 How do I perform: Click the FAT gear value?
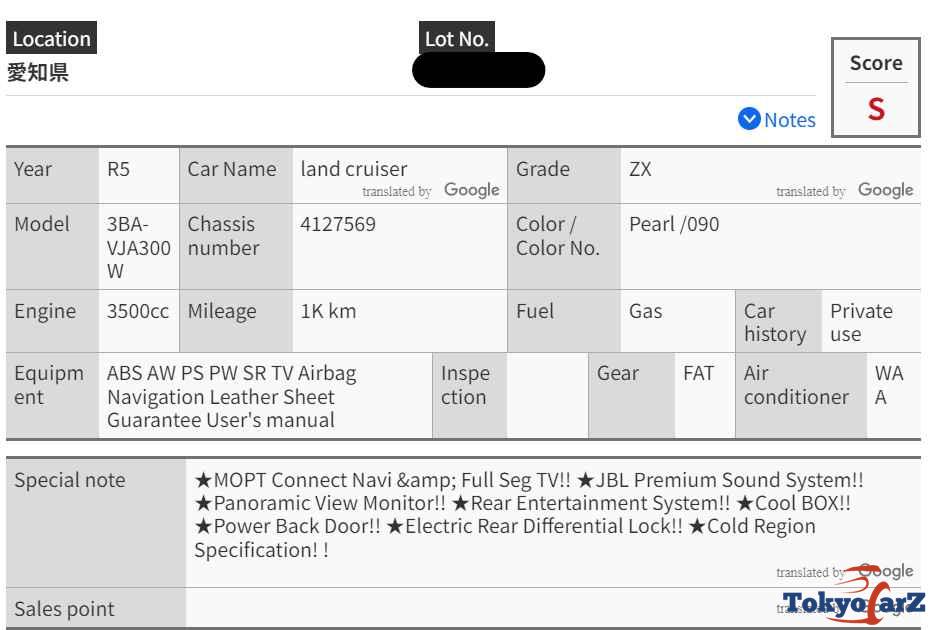698,373
